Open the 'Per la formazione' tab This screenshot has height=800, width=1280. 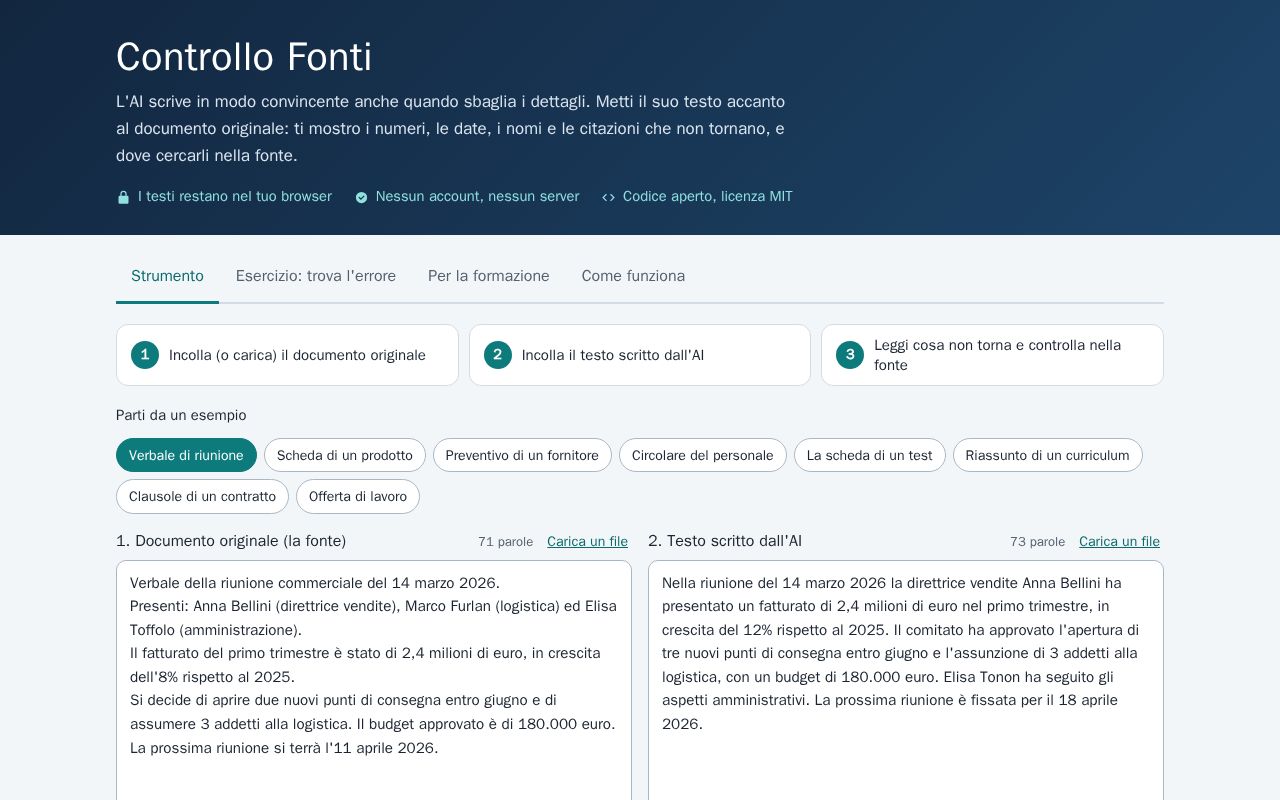(x=489, y=276)
